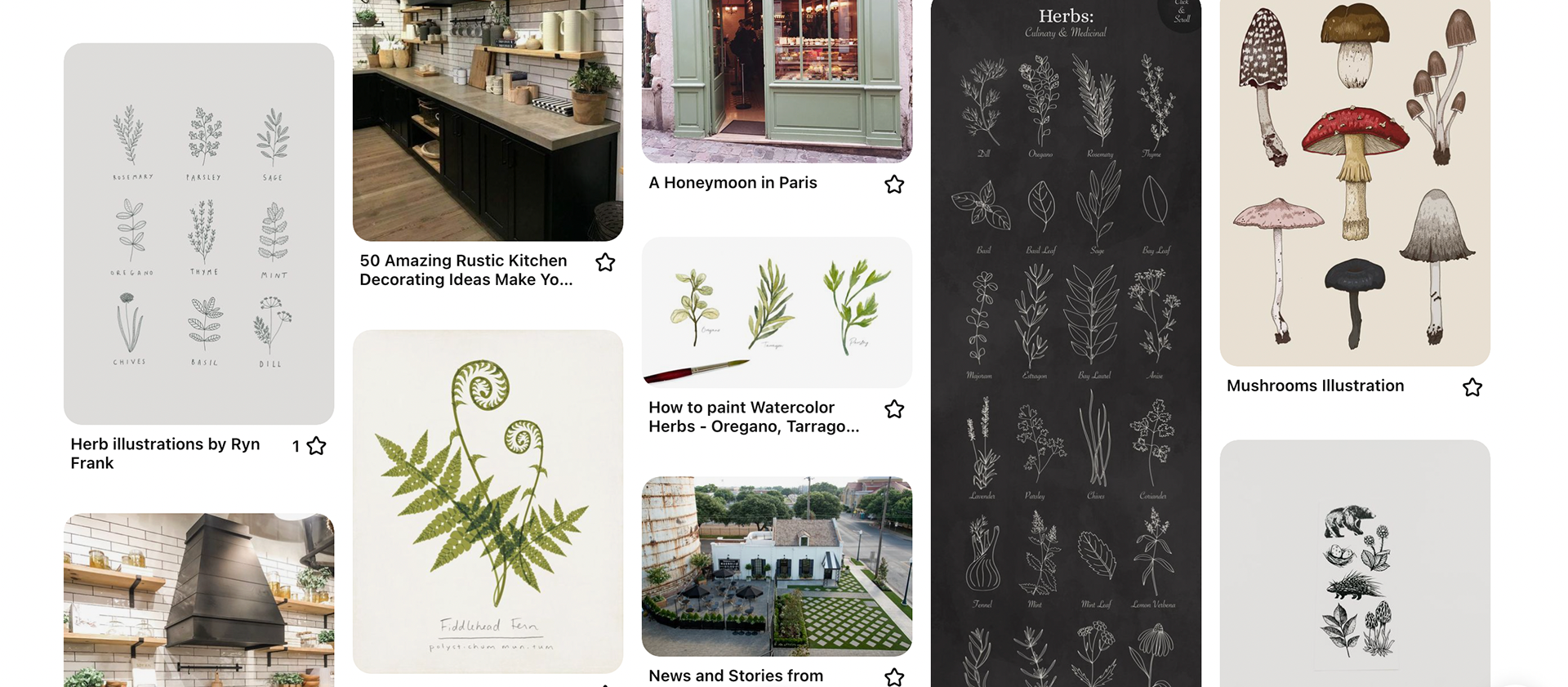Image resolution: width=1568 pixels, height=687 pixels.
Task: Open the Mushrooms Illustration title link
Action: pyautogui.click(x=1315, y=386)
